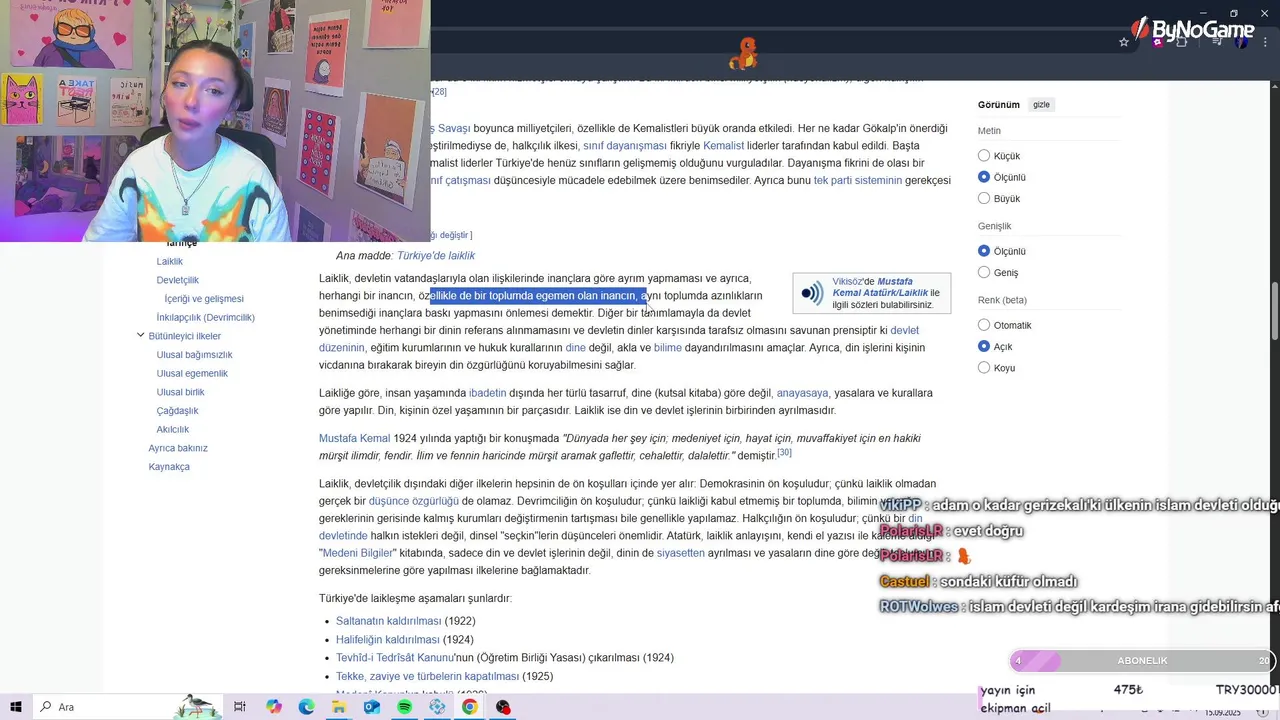Viewport: 1280px width, 720px height.
Task: Click the ABONELİK subscription progress bar
Action: (x=1141, y=661)
